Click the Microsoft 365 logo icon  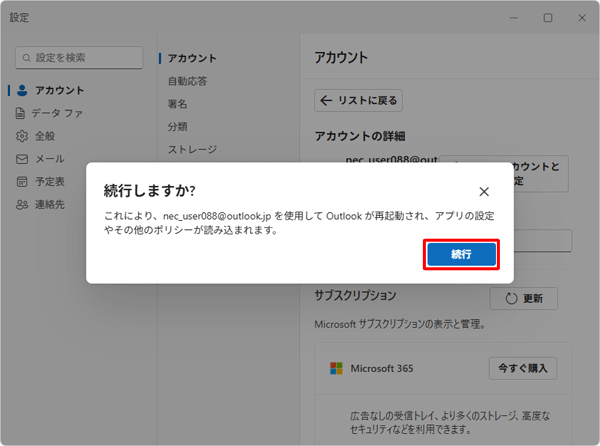336,368
